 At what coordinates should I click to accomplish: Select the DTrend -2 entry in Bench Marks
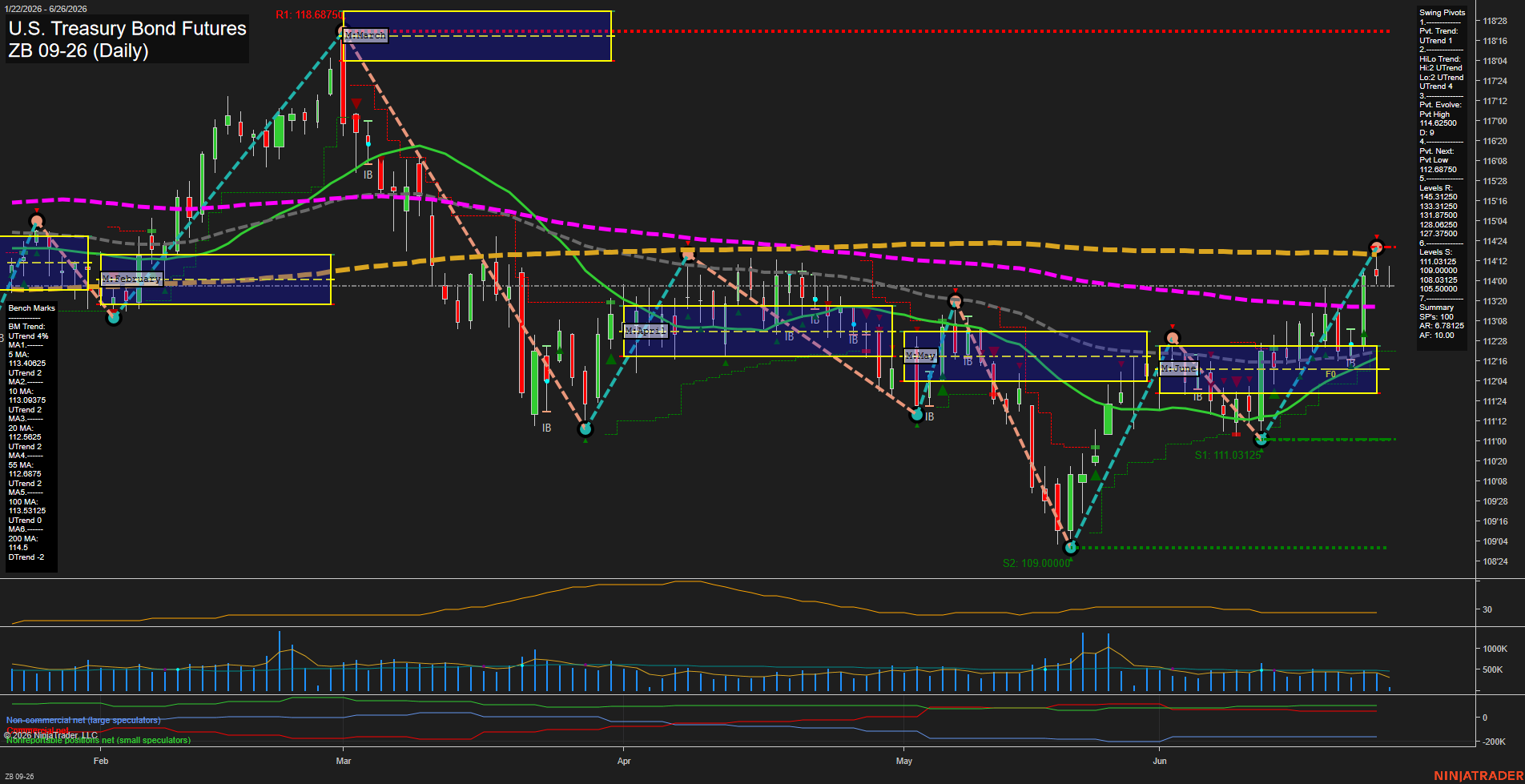coord(26,557)
